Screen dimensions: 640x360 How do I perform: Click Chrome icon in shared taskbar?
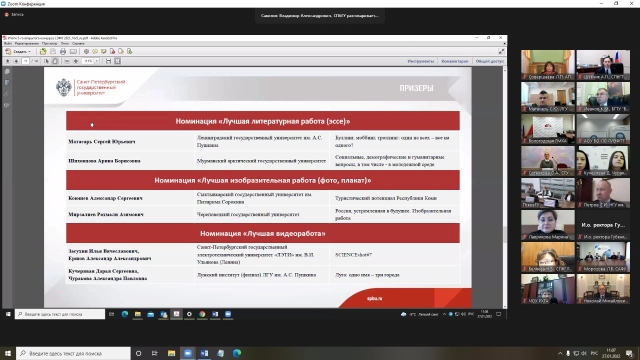point(202,314)
